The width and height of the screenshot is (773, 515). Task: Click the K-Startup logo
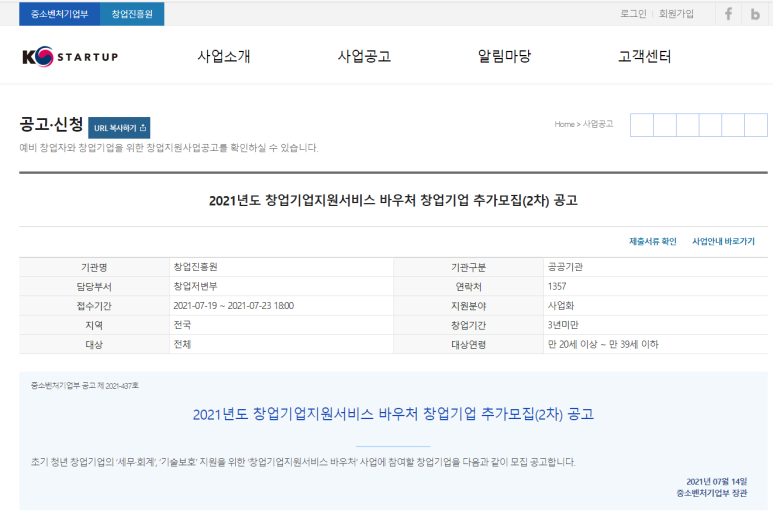pos(70,57)
